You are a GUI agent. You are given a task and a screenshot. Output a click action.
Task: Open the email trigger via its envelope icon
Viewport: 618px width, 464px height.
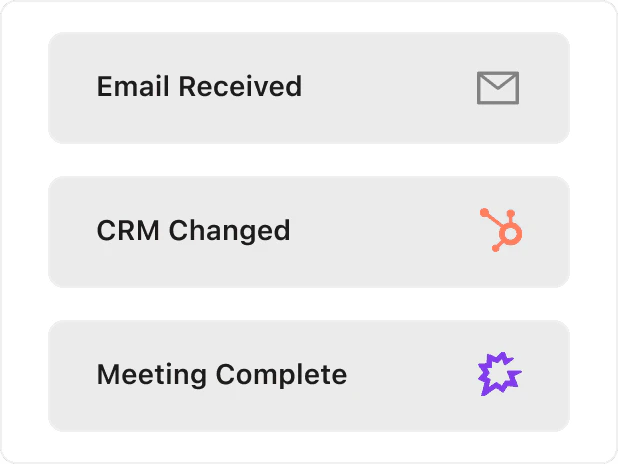(x=498, y=88)
